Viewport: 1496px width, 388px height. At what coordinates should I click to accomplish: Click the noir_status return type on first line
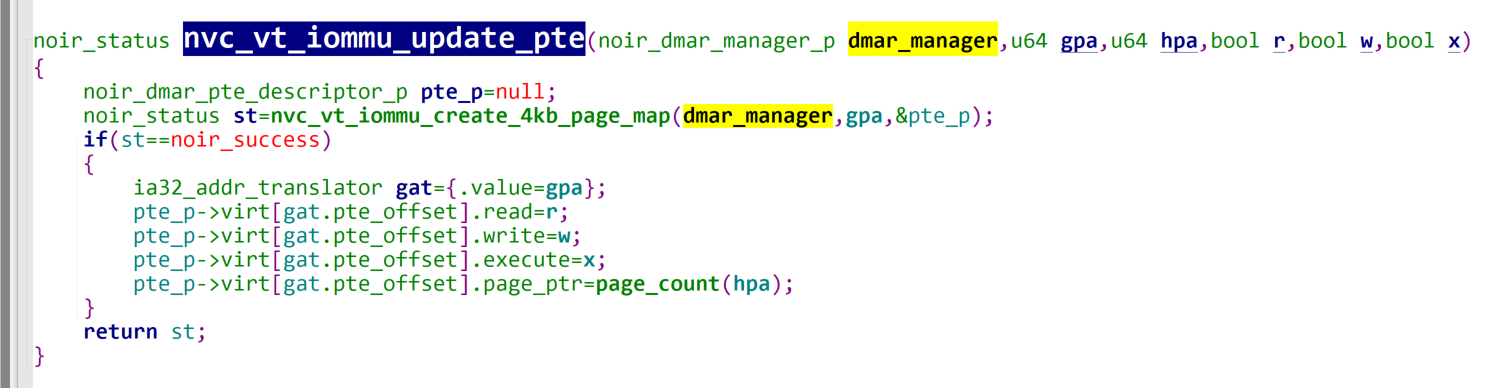click(x=101, y=43)
